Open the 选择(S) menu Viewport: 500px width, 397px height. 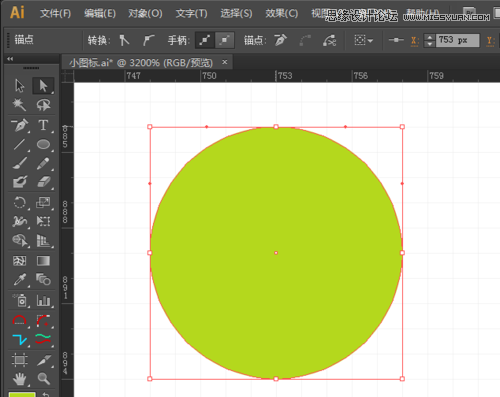[236, 13]
